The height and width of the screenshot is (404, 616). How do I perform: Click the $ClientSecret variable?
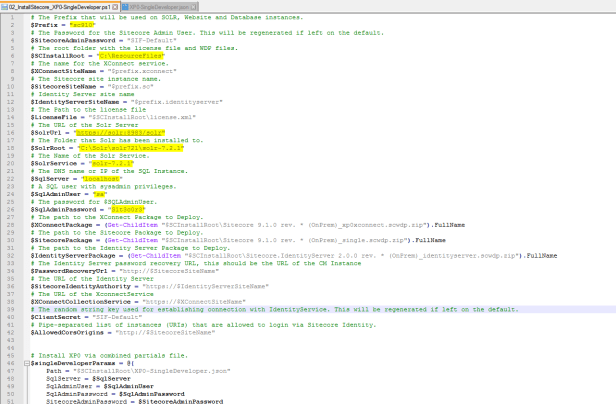coord(55,317)
